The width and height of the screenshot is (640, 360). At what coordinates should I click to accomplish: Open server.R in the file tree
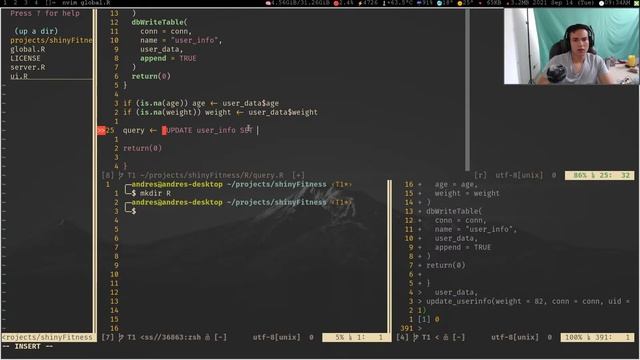28,67
